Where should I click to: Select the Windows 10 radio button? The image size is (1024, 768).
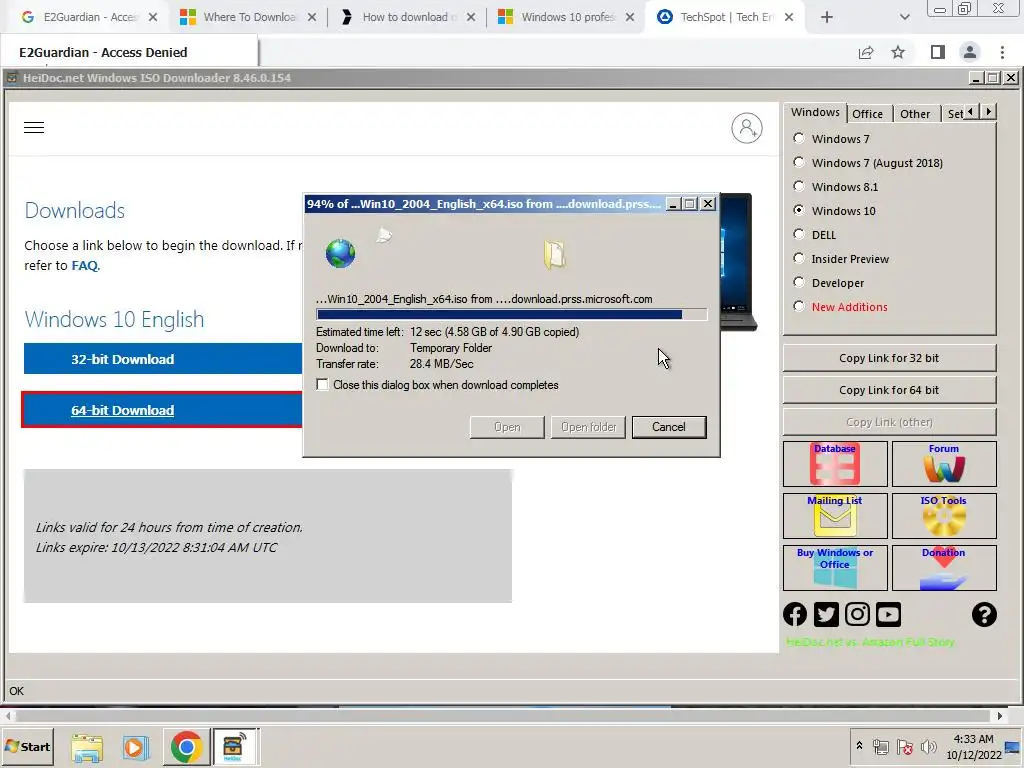(x=799, y=210)
